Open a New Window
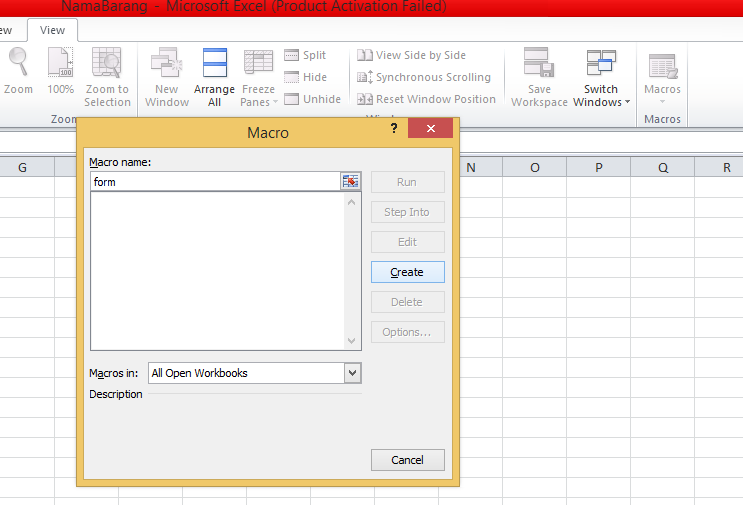 coord(167,77)
